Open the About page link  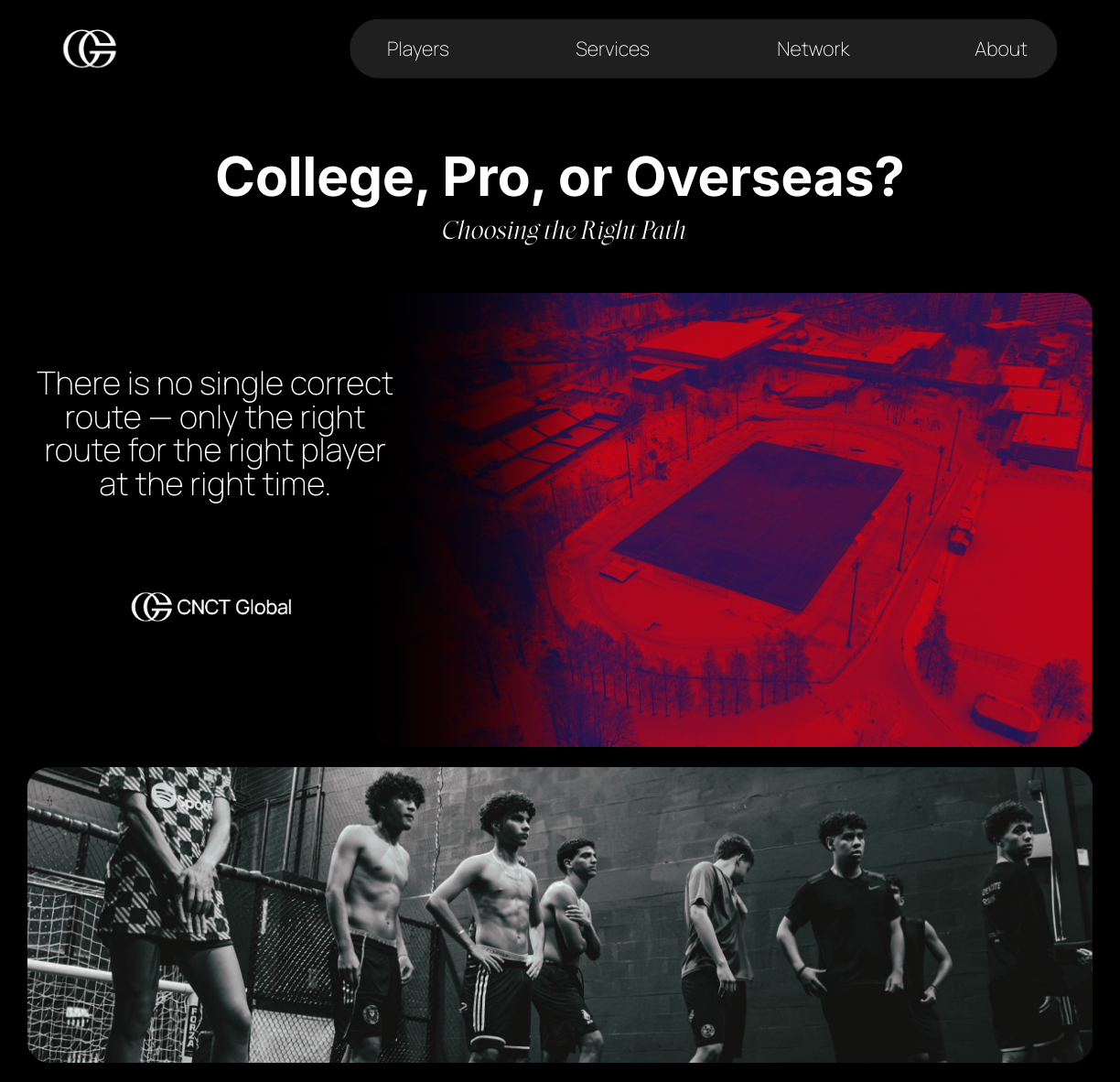point(1001,49)
